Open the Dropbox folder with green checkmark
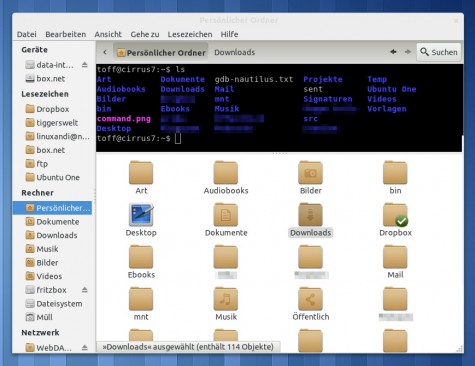This screenshot has width=475, height=366. click(395, 215)
